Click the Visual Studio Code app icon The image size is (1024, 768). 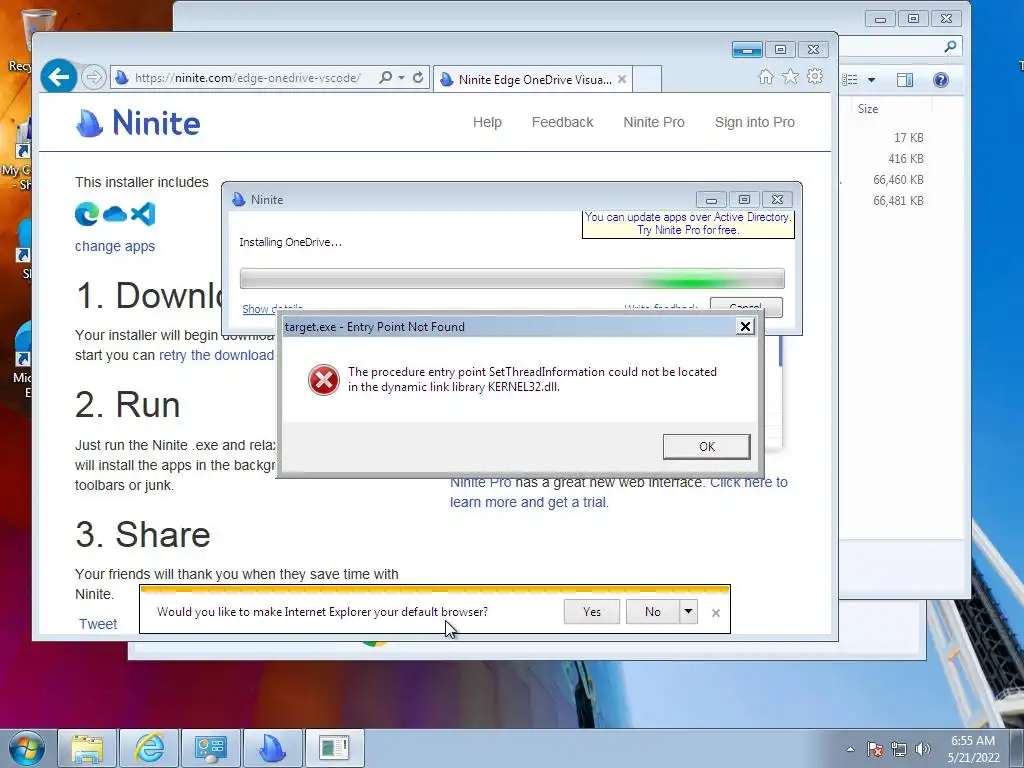pyautogui.click(x=143, y=214)
